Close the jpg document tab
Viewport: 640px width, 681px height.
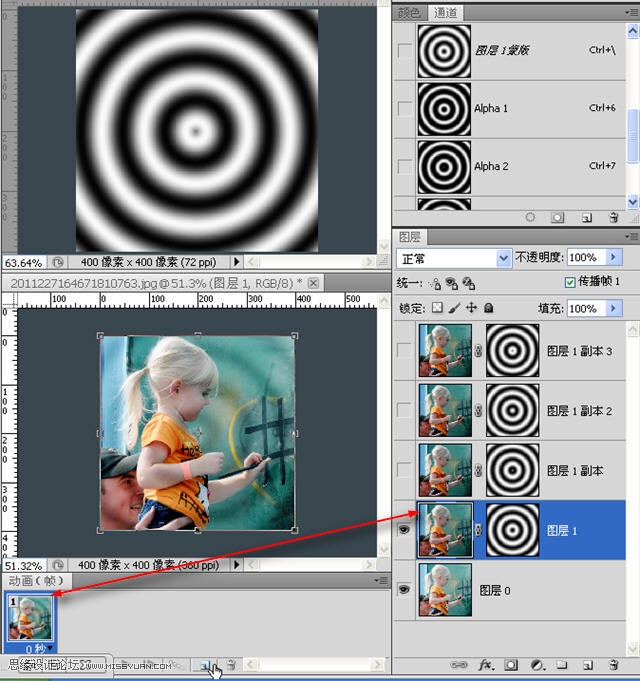[313, 283]
